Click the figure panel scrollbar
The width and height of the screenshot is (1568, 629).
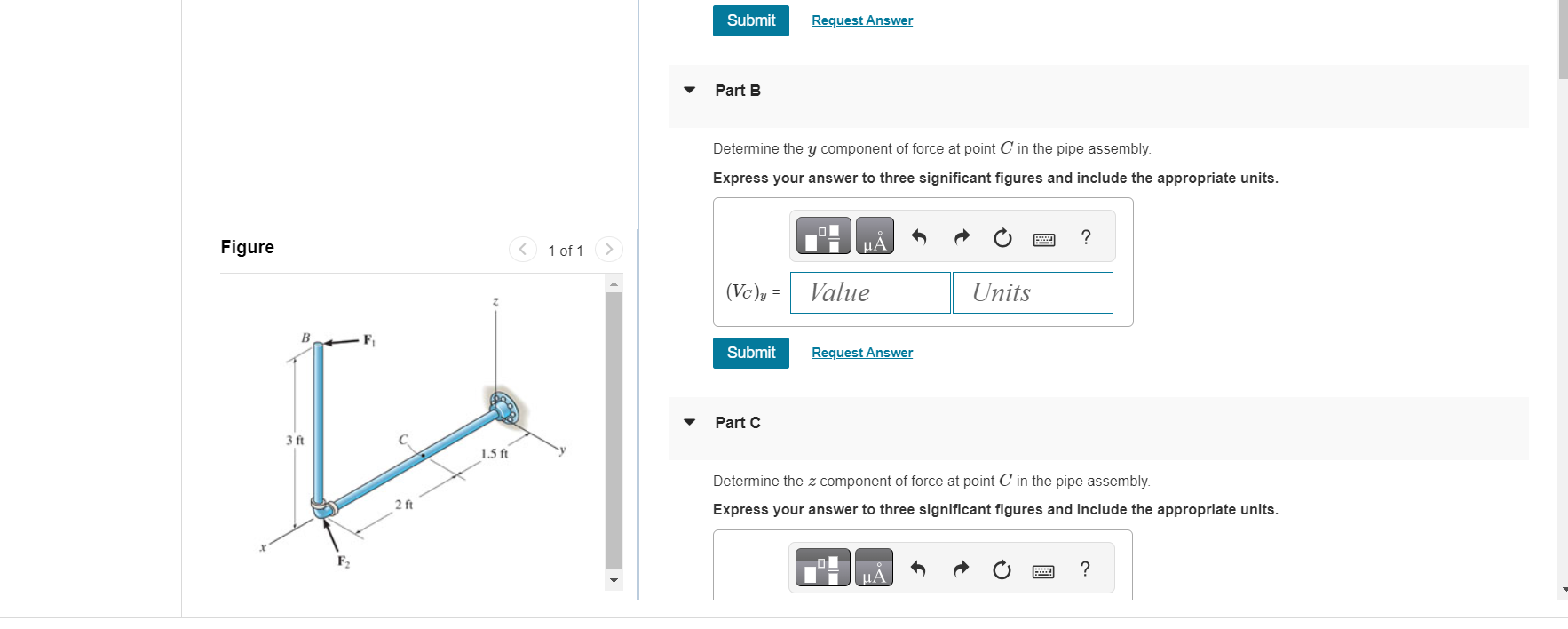614,426
